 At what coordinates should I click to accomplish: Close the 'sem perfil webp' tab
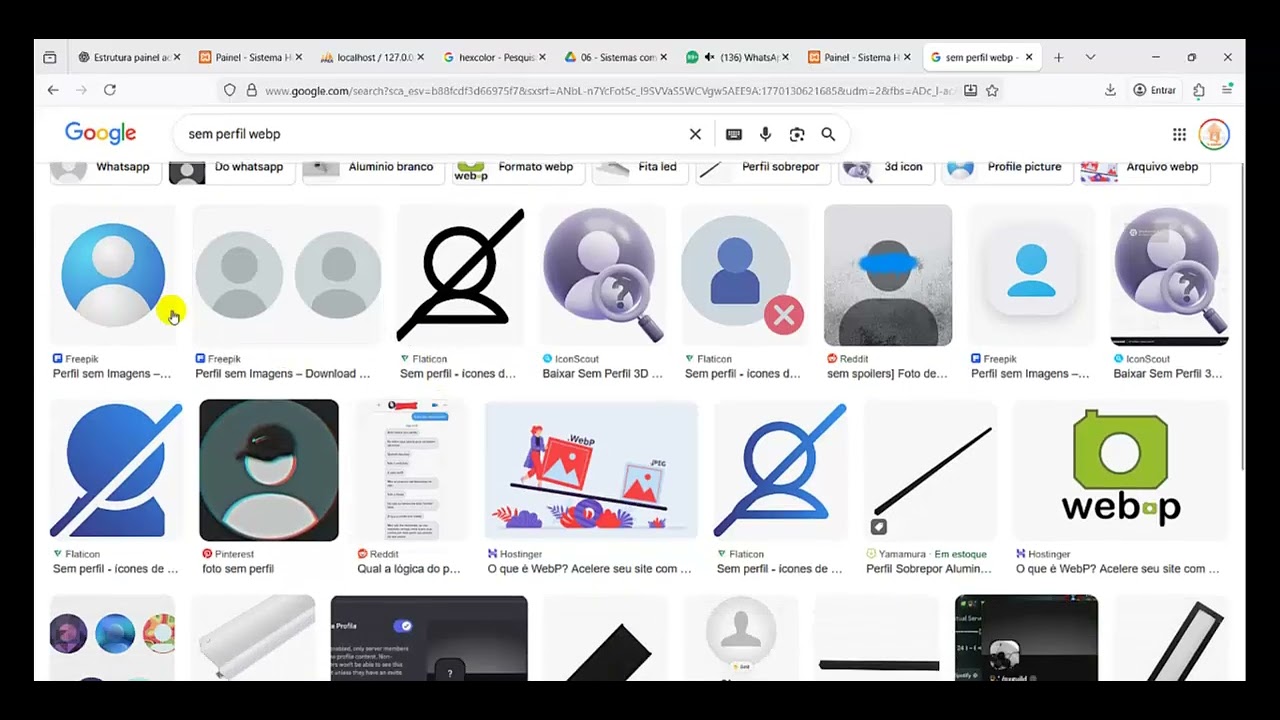[x=1028, y=57]
